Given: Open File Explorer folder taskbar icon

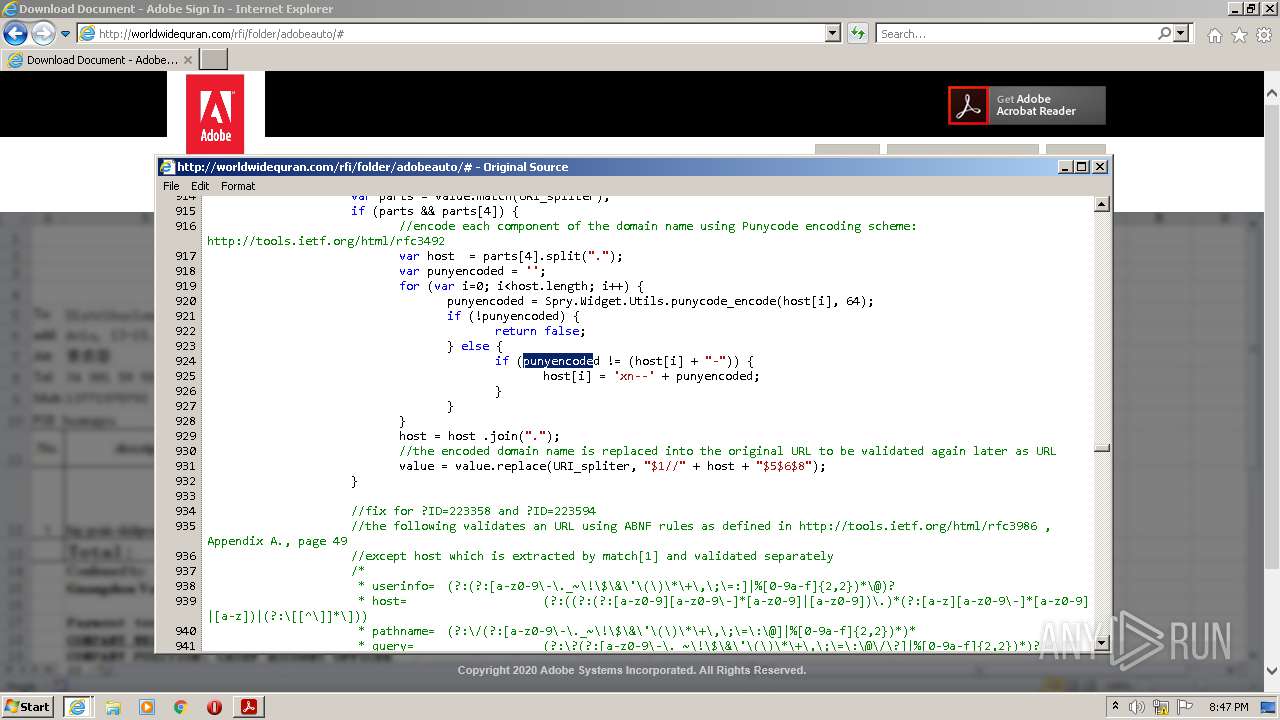Looking at the screenshot, I should [112, 706].
